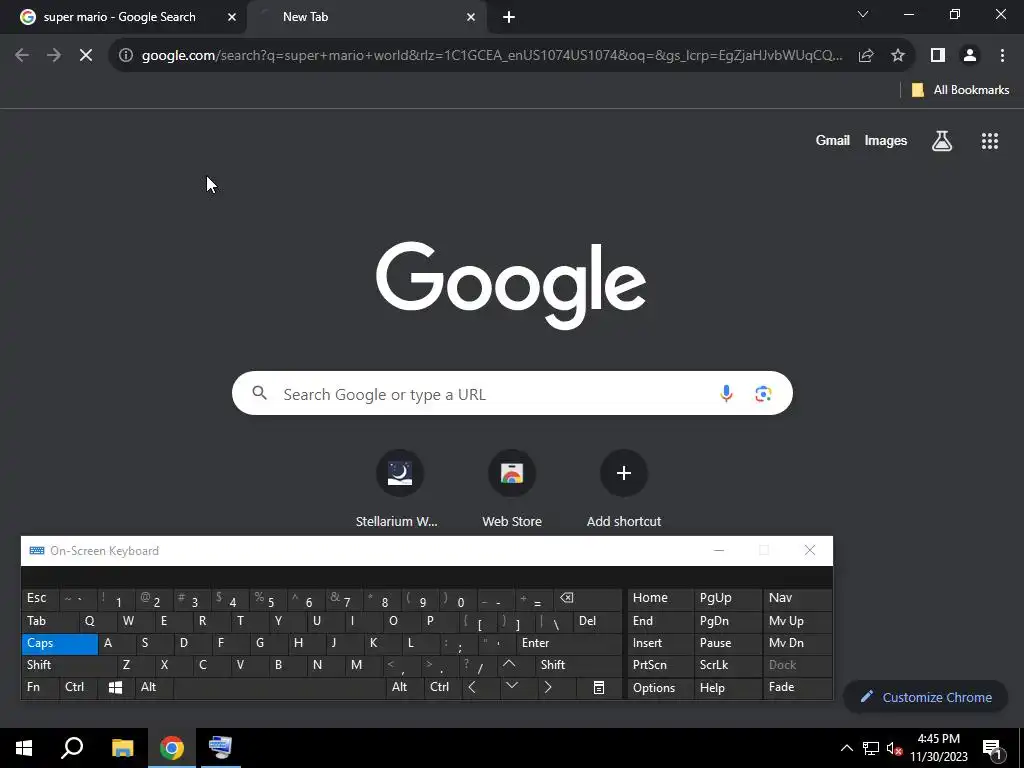The height and width of the screenshot is (768, 1024).
Task: Open Web Store shortcut
Action: pyautogui.click(x=511, y=488)
